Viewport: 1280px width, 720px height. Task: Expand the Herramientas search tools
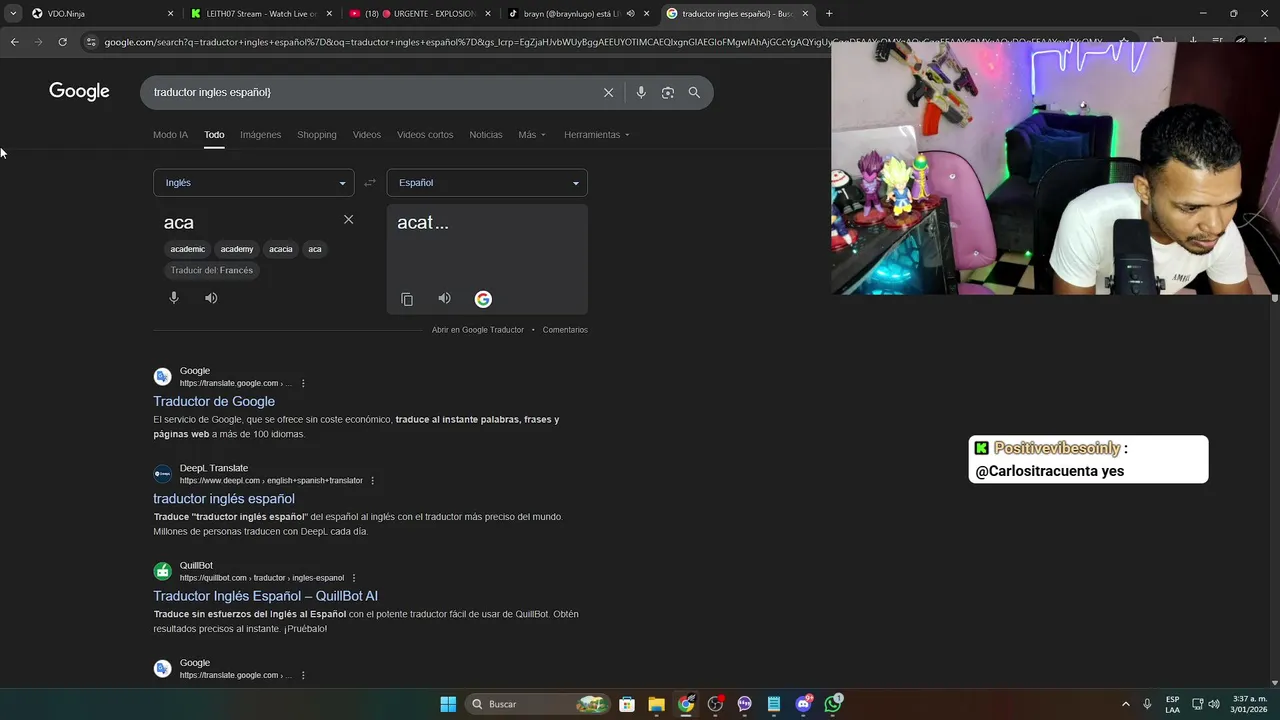597,135
